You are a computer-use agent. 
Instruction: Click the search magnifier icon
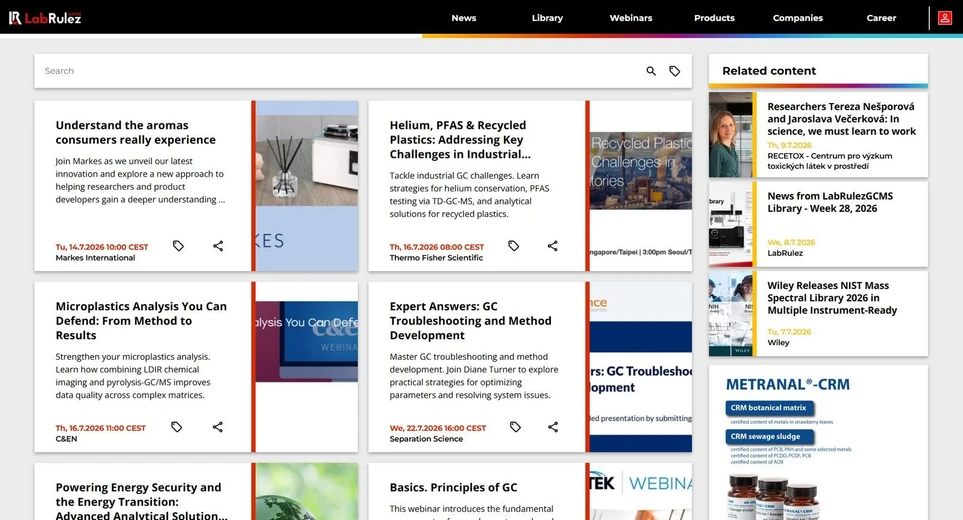651,71
